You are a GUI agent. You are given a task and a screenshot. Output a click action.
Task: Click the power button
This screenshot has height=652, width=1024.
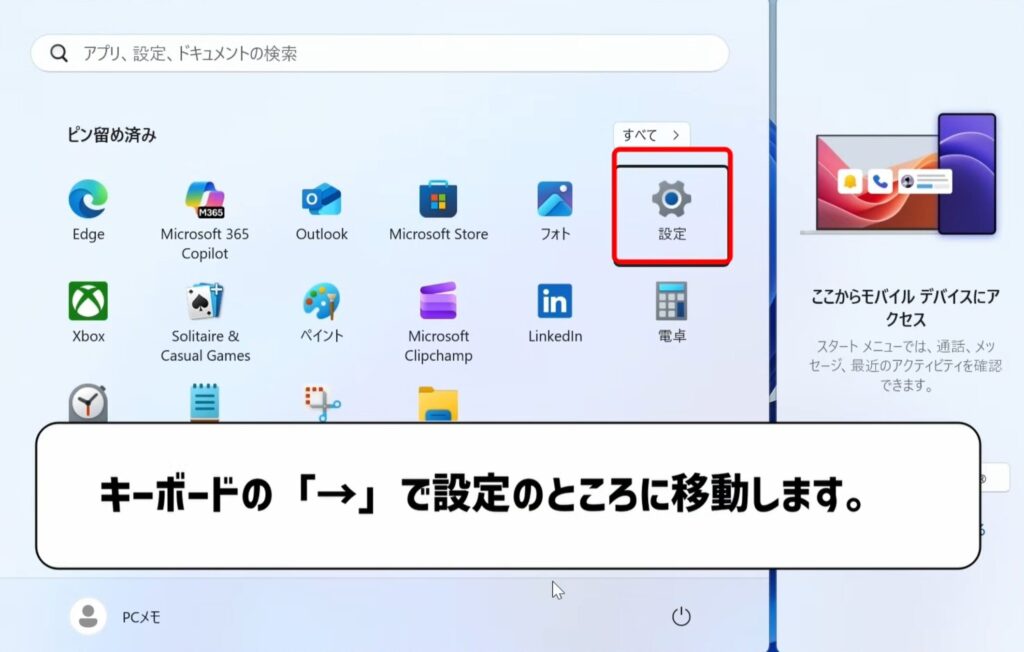(681, 617)
